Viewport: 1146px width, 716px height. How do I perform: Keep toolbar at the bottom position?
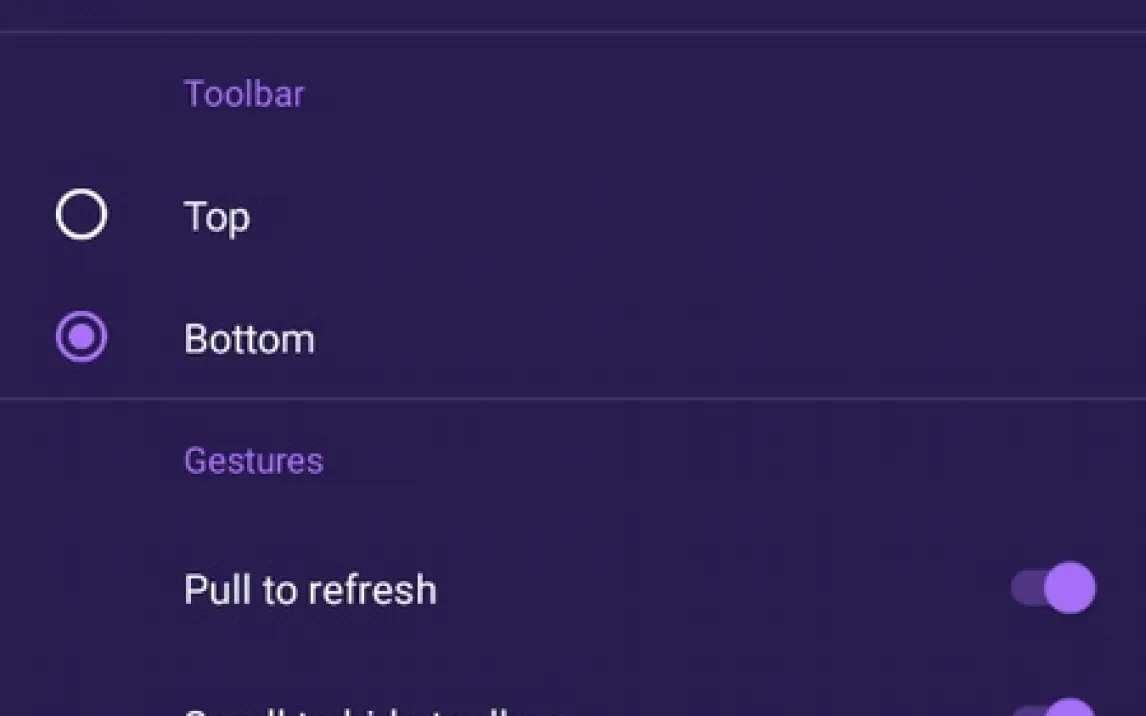(x=81, y=337)
